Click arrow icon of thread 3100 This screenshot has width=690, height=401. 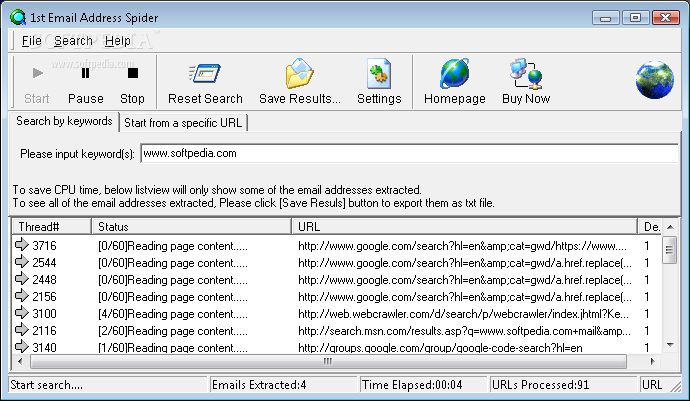pos(22,313)
